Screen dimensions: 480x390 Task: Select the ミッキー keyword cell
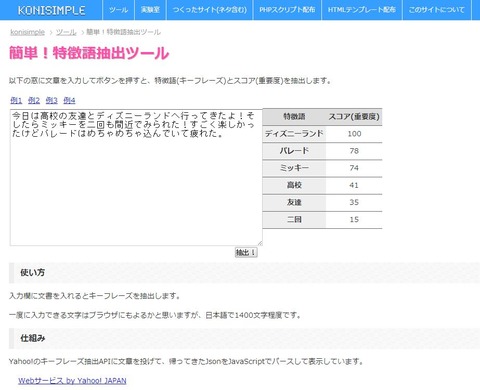click(294, 168)
